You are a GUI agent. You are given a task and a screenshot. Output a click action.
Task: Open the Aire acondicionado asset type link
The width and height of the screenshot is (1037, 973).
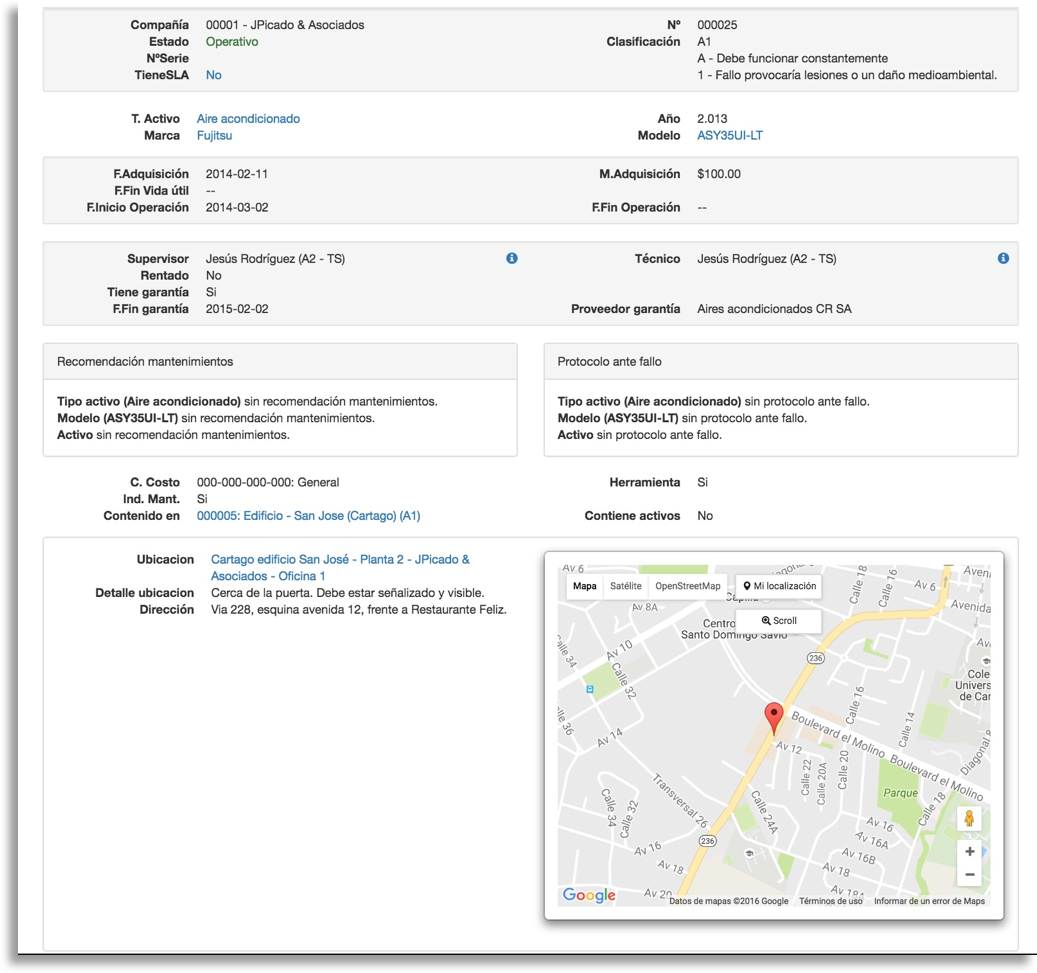[x=248, y=118]
